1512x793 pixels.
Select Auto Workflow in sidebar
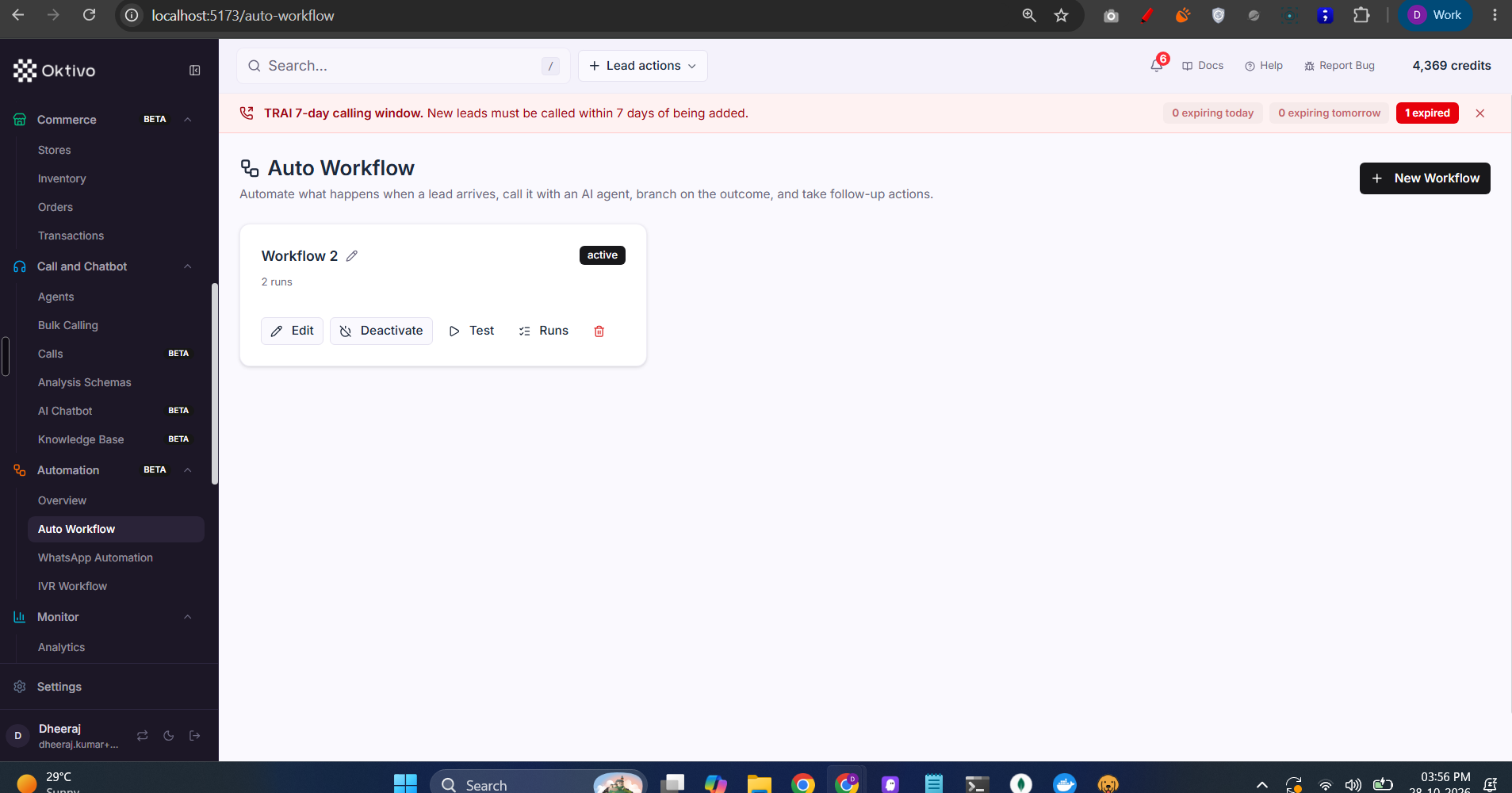(x=116, y=529)
